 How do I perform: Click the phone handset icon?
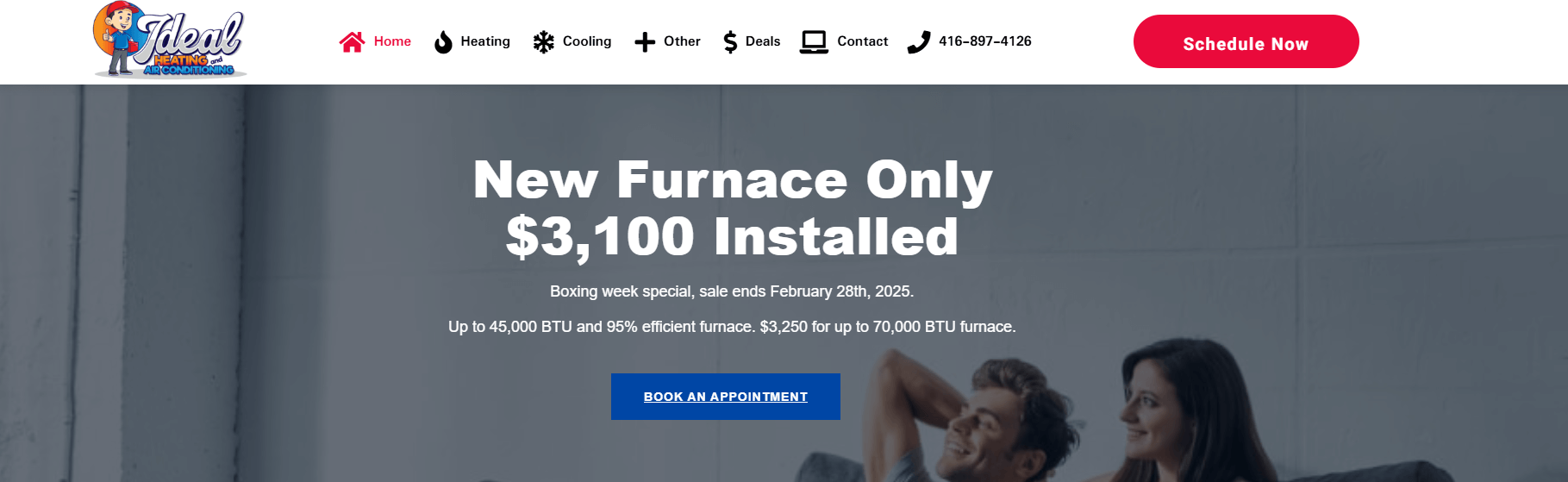click(919, 41)
